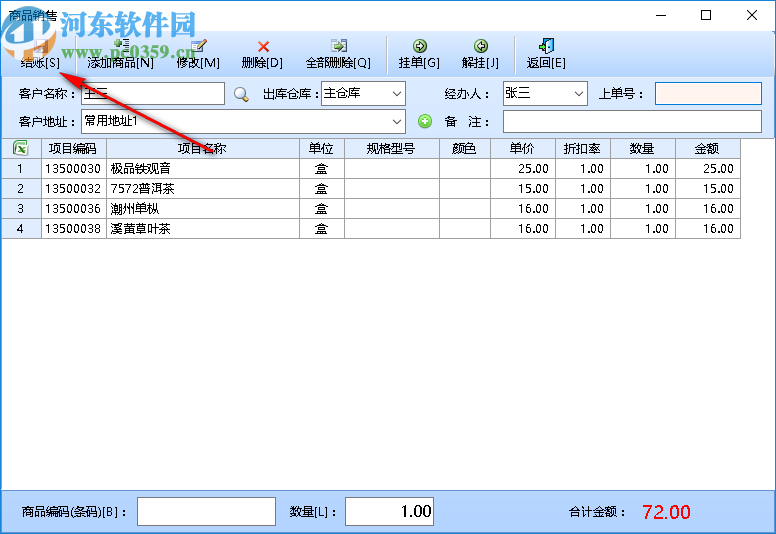Click the 修改[M] edit icon
The height and width of the screenshot is (534, 776).
click(198, 46)
